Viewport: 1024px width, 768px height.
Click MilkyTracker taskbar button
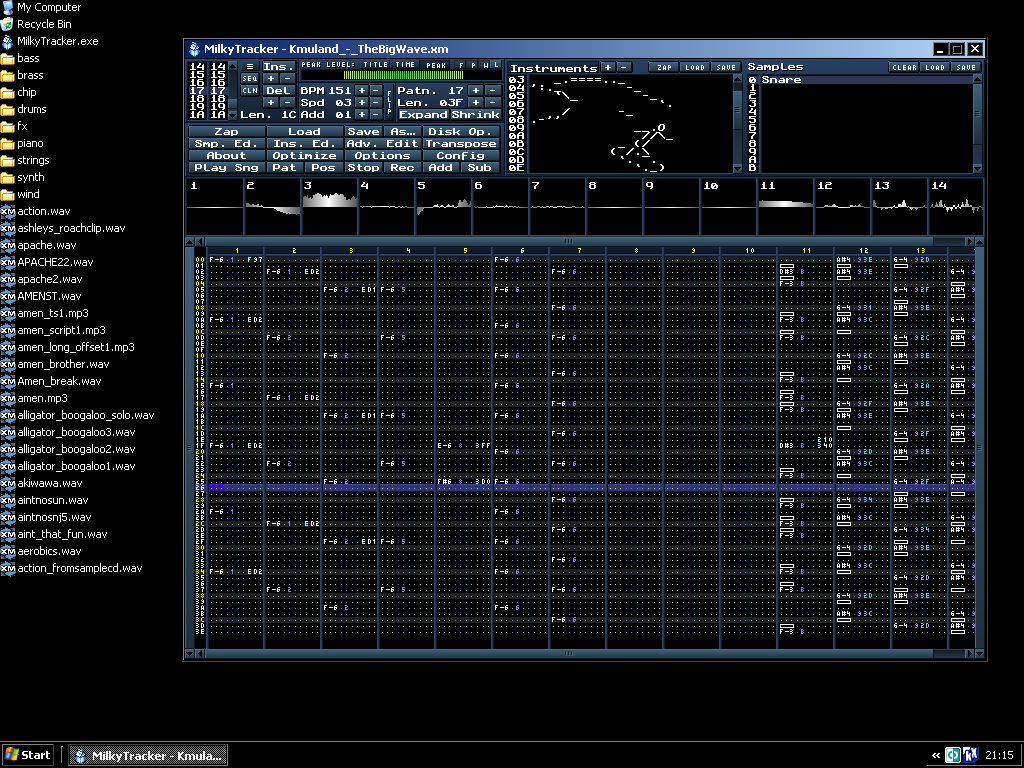tap(148, 756)
